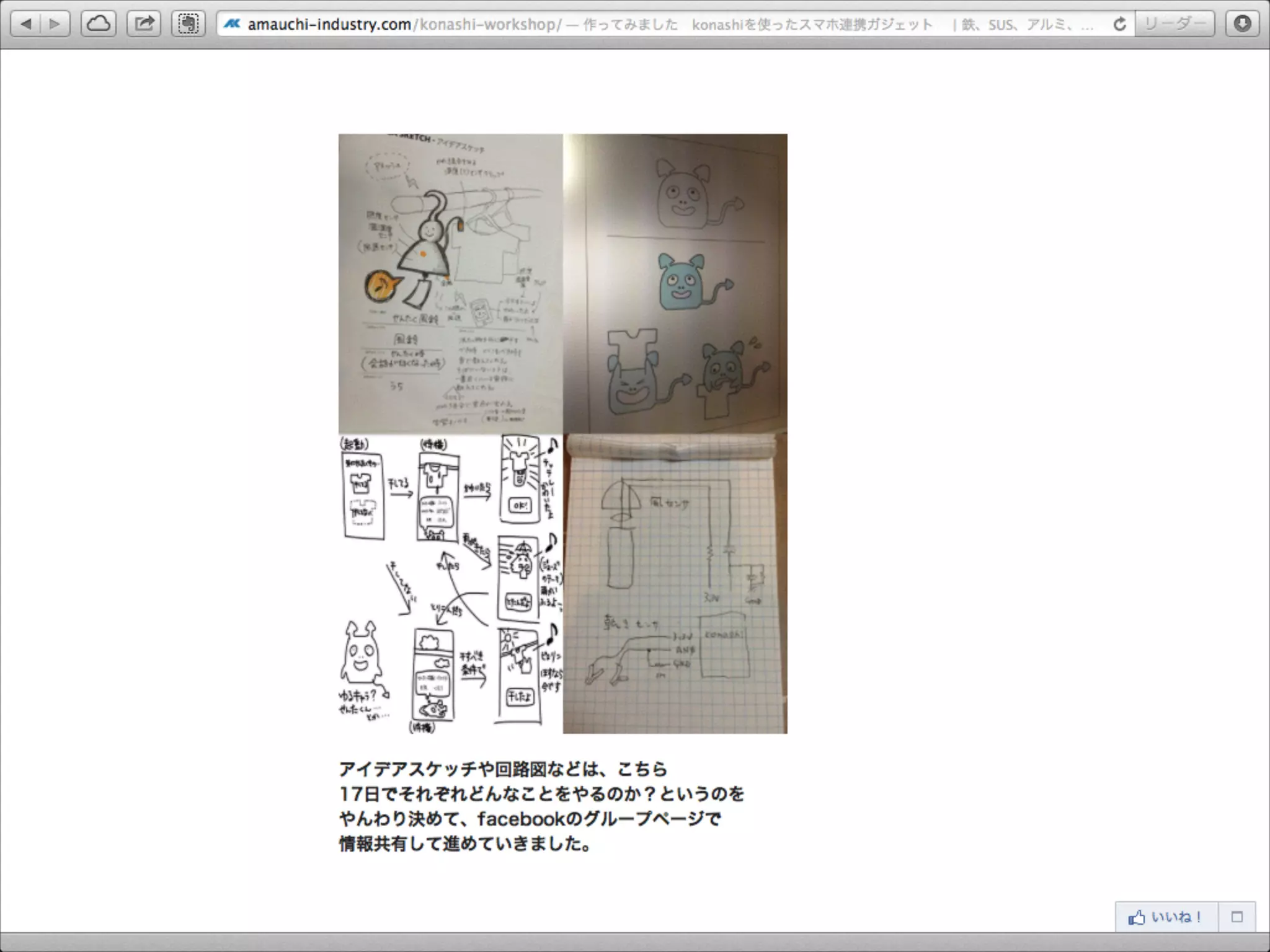The width and height of the screenshot is (1270, 952).
Task: Click the amauchi-industry.com URL field
Action: (329, 24)
